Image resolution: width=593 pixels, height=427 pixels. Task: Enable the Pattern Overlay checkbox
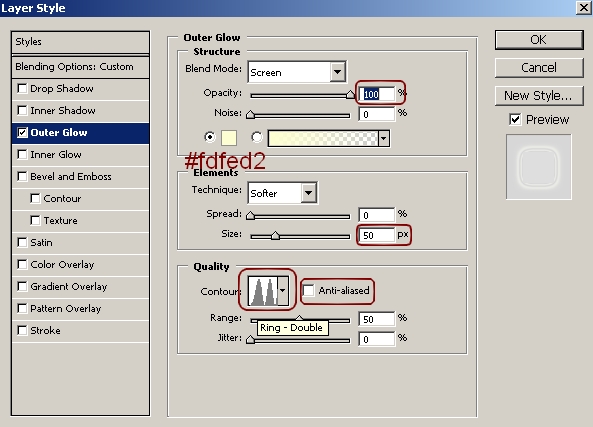point(22,308)
